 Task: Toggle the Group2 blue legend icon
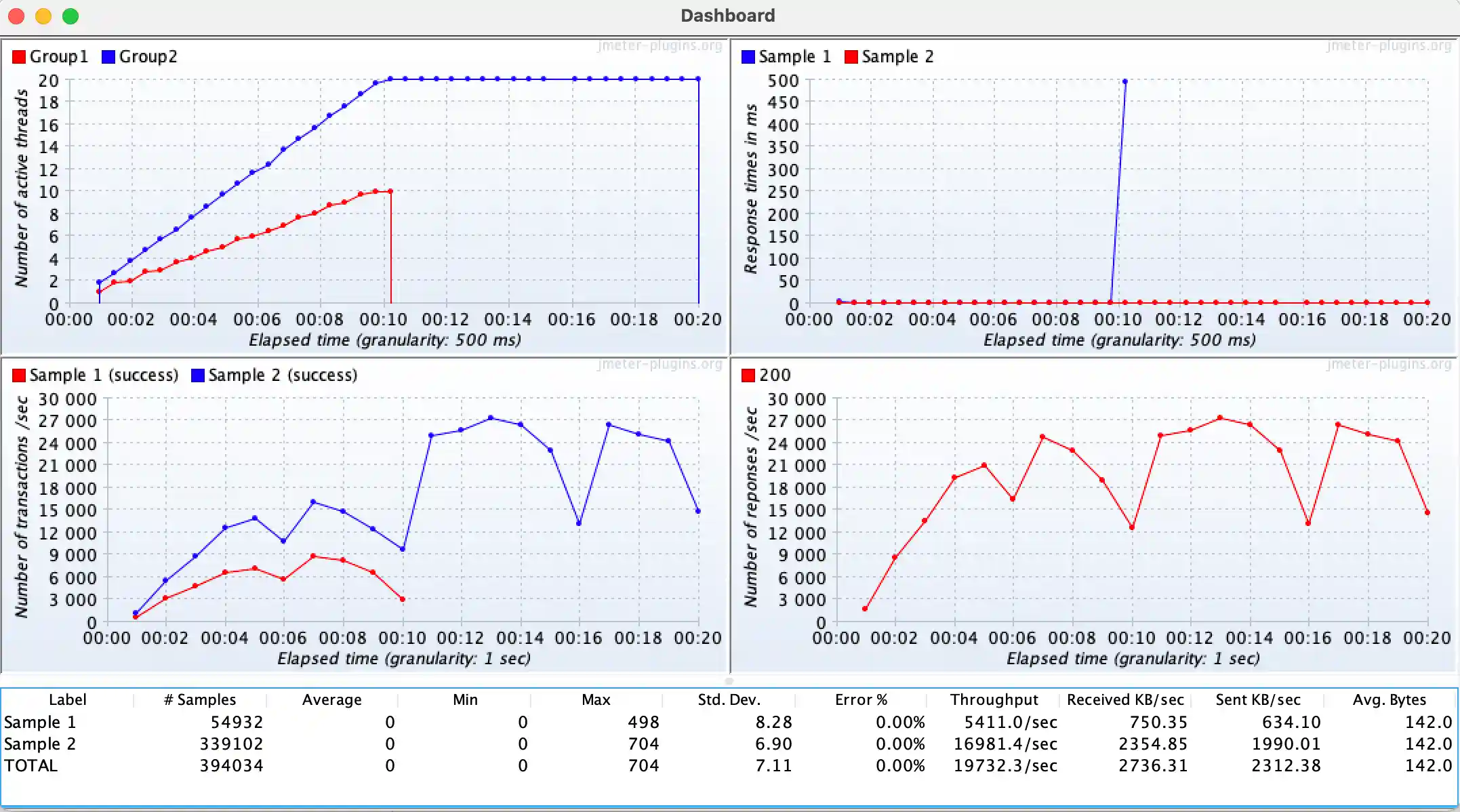click(107, 56)
